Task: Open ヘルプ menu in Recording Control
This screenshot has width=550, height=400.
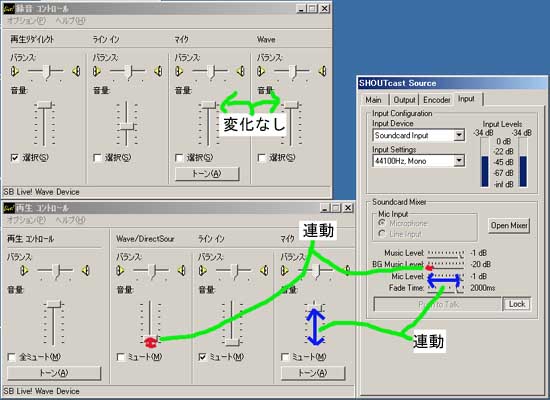Action: click(x=70, y=21)
